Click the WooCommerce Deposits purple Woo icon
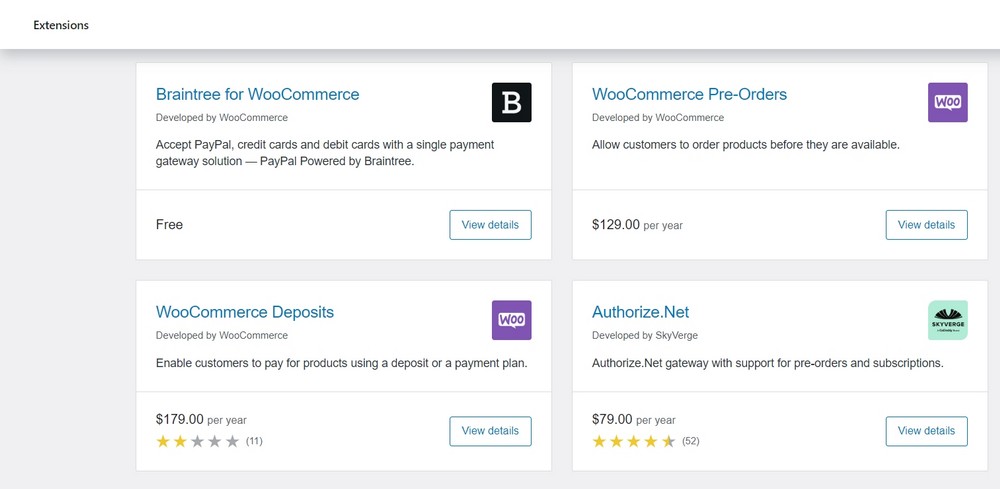Viewport: 1000px width, 489px height. coord(511,320)
